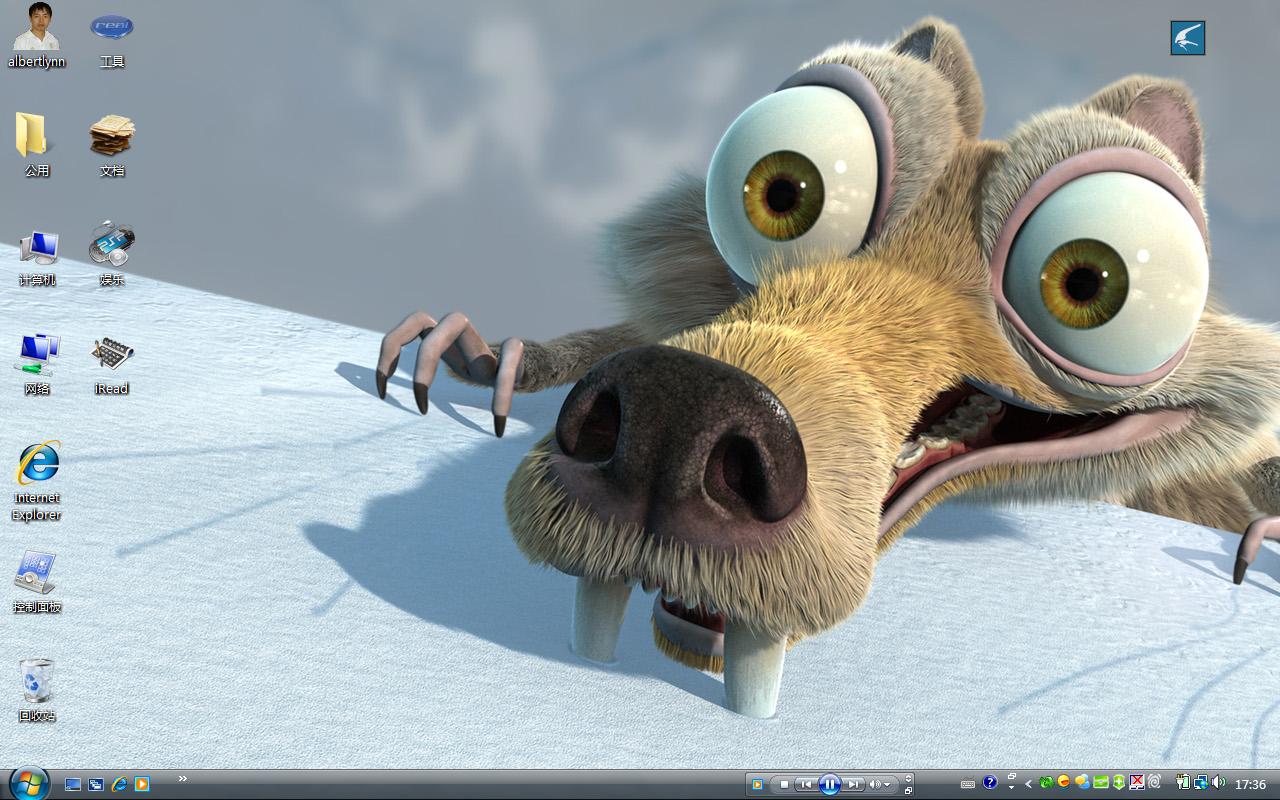The height and width of the screenshot is (800, 1280).
Task: Click the language bar keyboard icon
Action: 967,784
